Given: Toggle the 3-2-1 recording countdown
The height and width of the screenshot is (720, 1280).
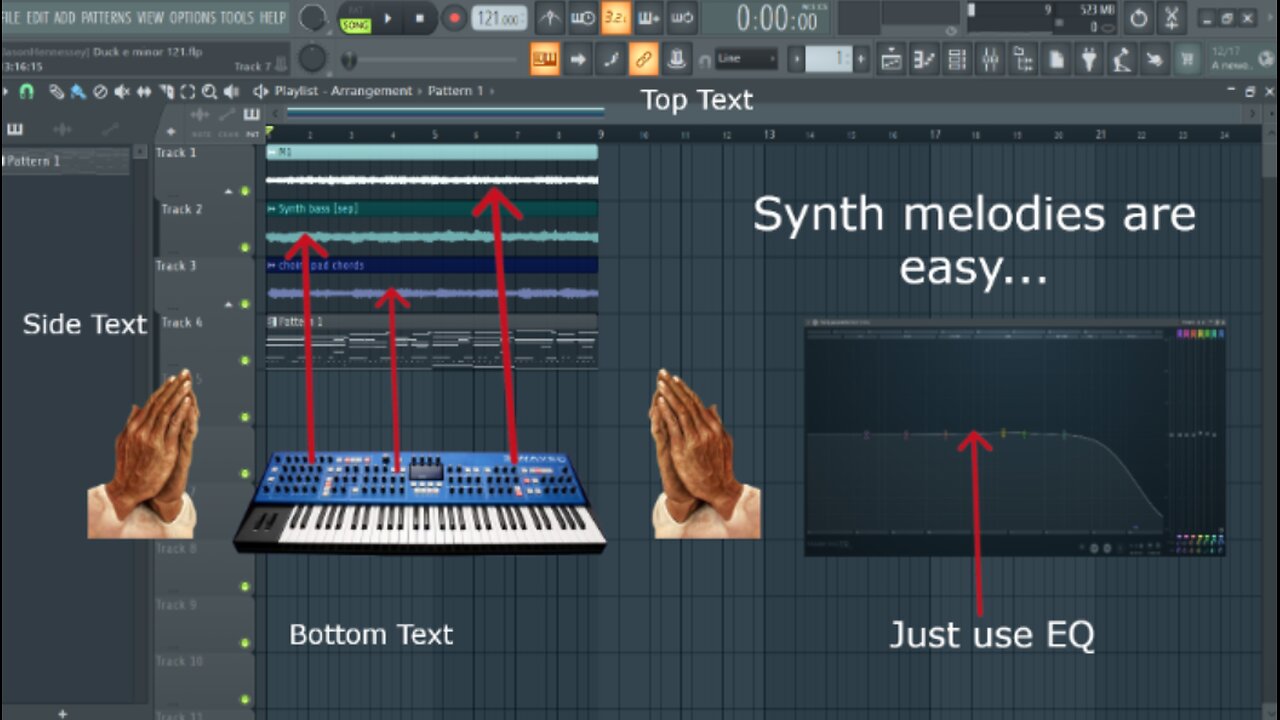Looking at the screenshot, I should click(616, 18).
